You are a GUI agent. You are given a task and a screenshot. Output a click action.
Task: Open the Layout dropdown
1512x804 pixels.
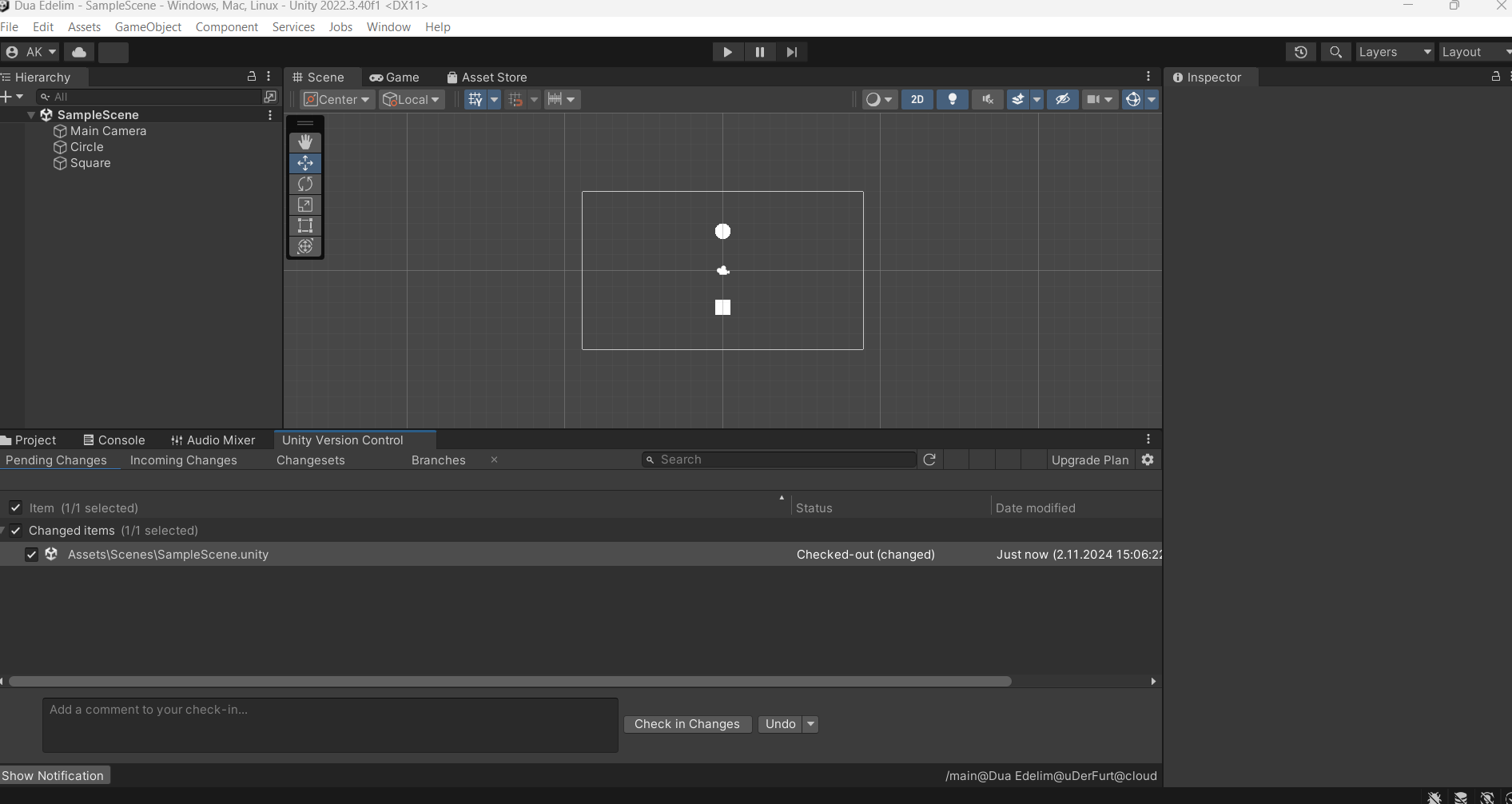pyautogui.click(x=1475, y=52)
